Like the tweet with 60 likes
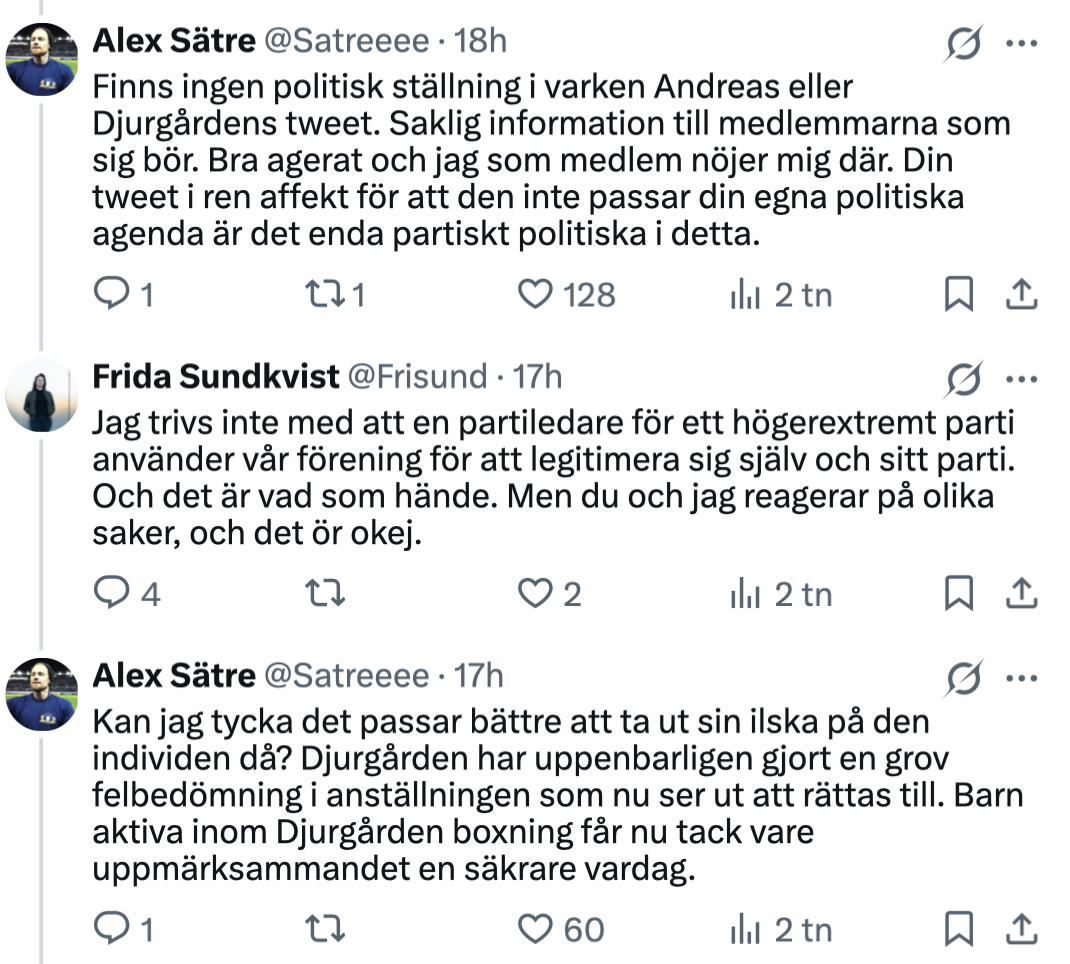This screenshot has width=1070, height=964. pyautogui.click(x=535, y=929)
